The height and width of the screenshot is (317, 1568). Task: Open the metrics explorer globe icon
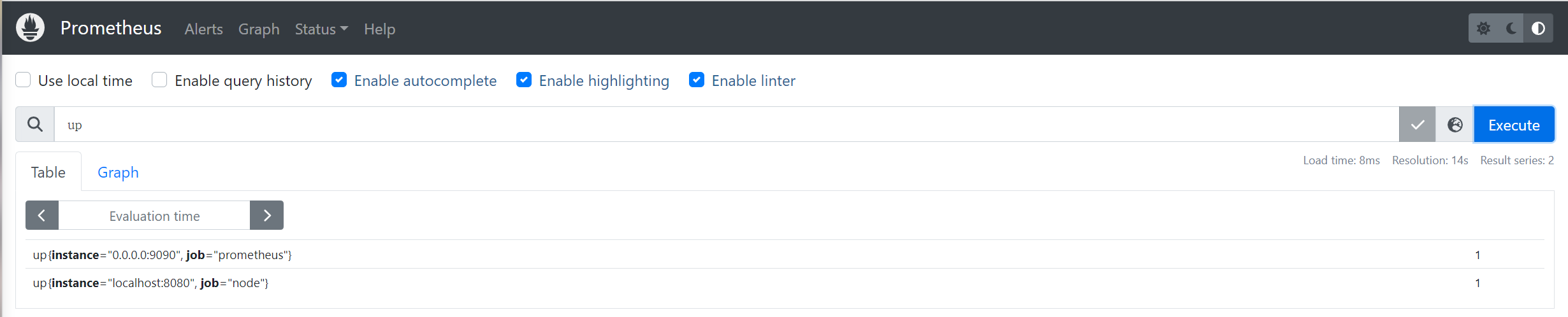(1455, 125)
